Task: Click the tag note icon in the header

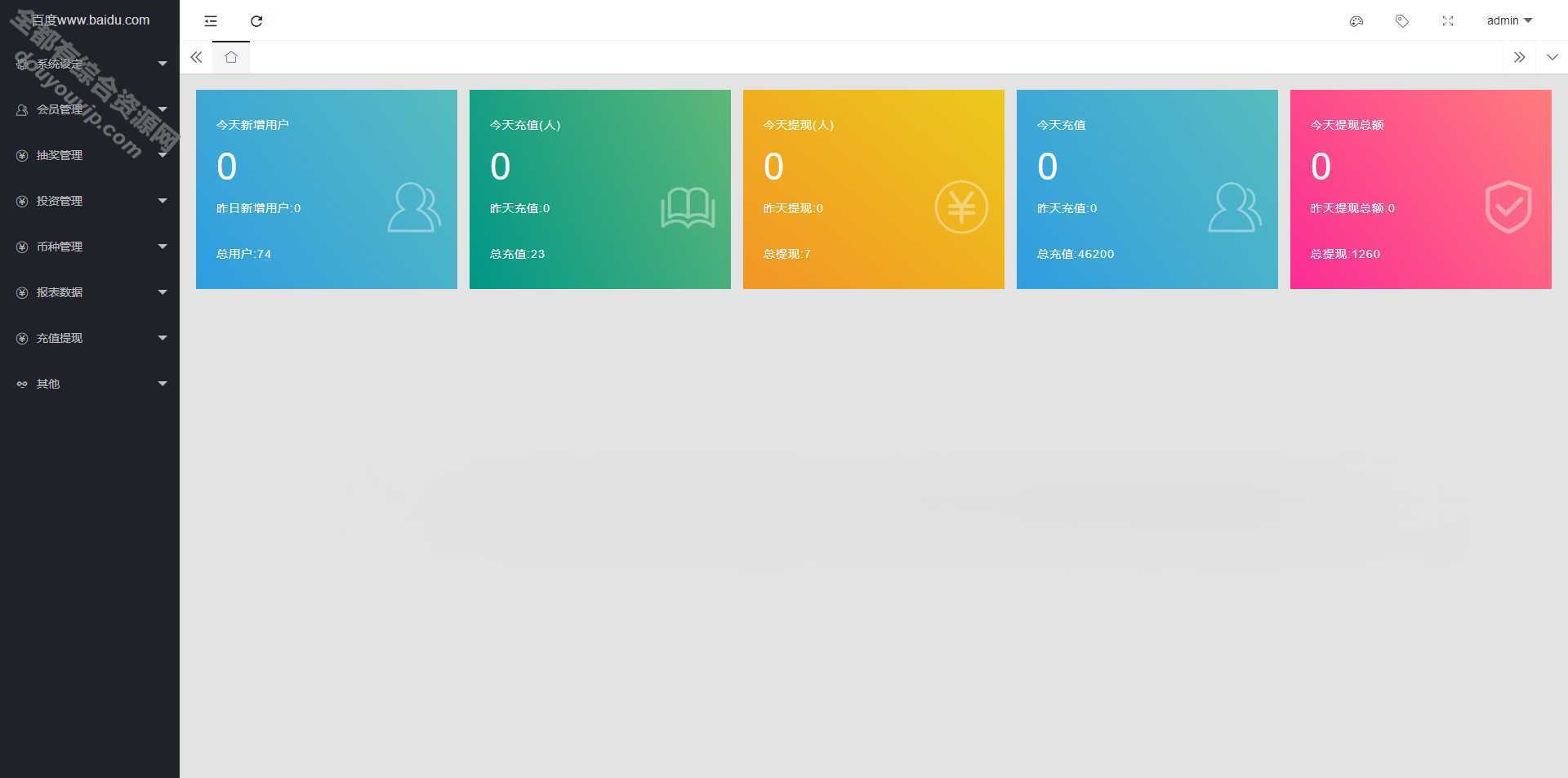Action: pyautogui.click(x=1402, y=21)
